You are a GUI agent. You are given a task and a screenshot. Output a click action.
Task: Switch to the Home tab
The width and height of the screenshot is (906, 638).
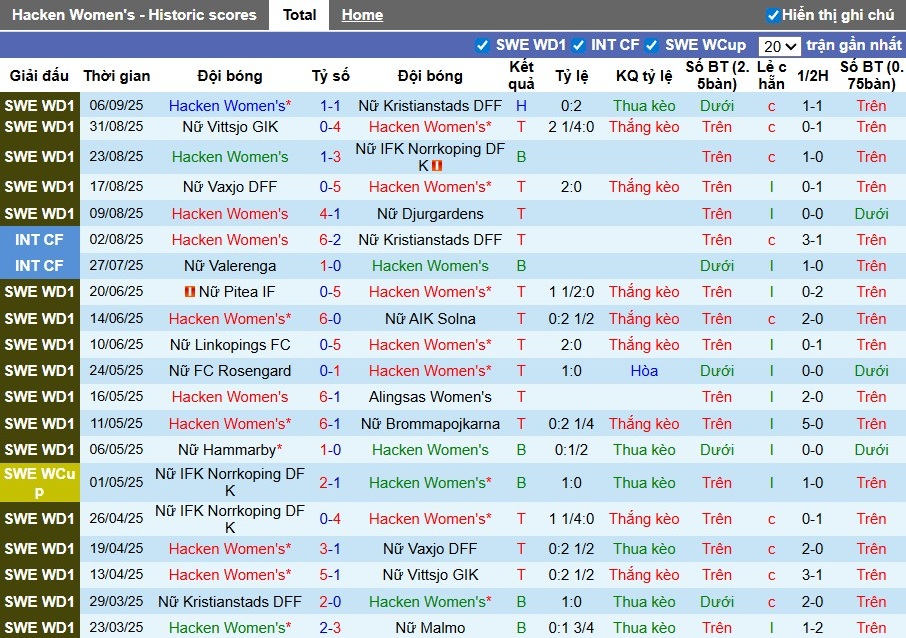point(361,14)
